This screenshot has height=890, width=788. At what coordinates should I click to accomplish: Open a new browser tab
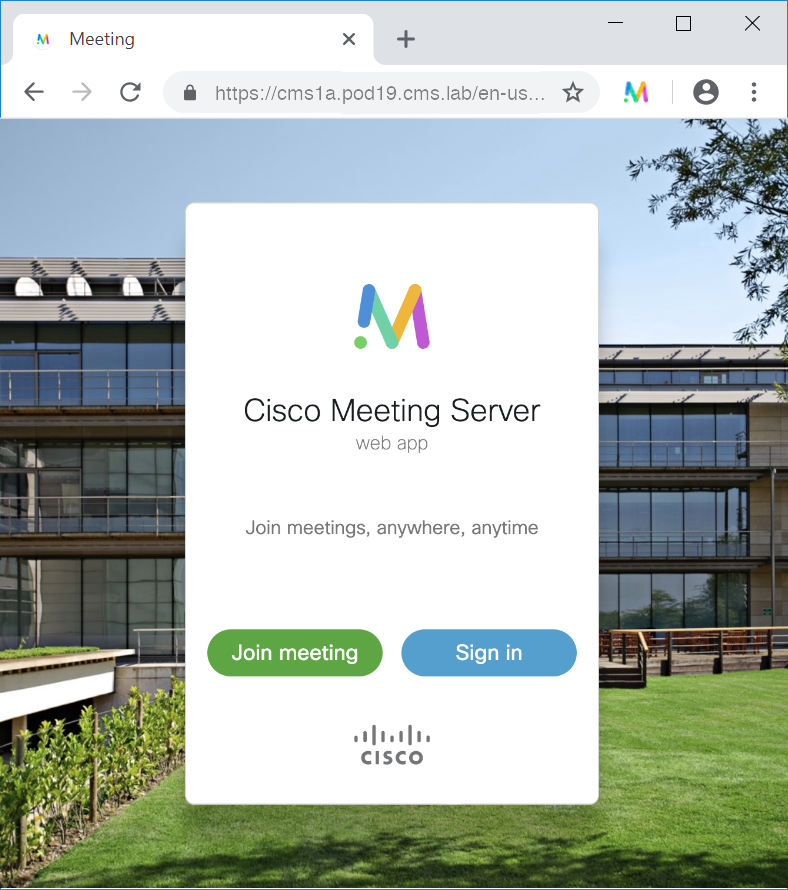point(406,39)
